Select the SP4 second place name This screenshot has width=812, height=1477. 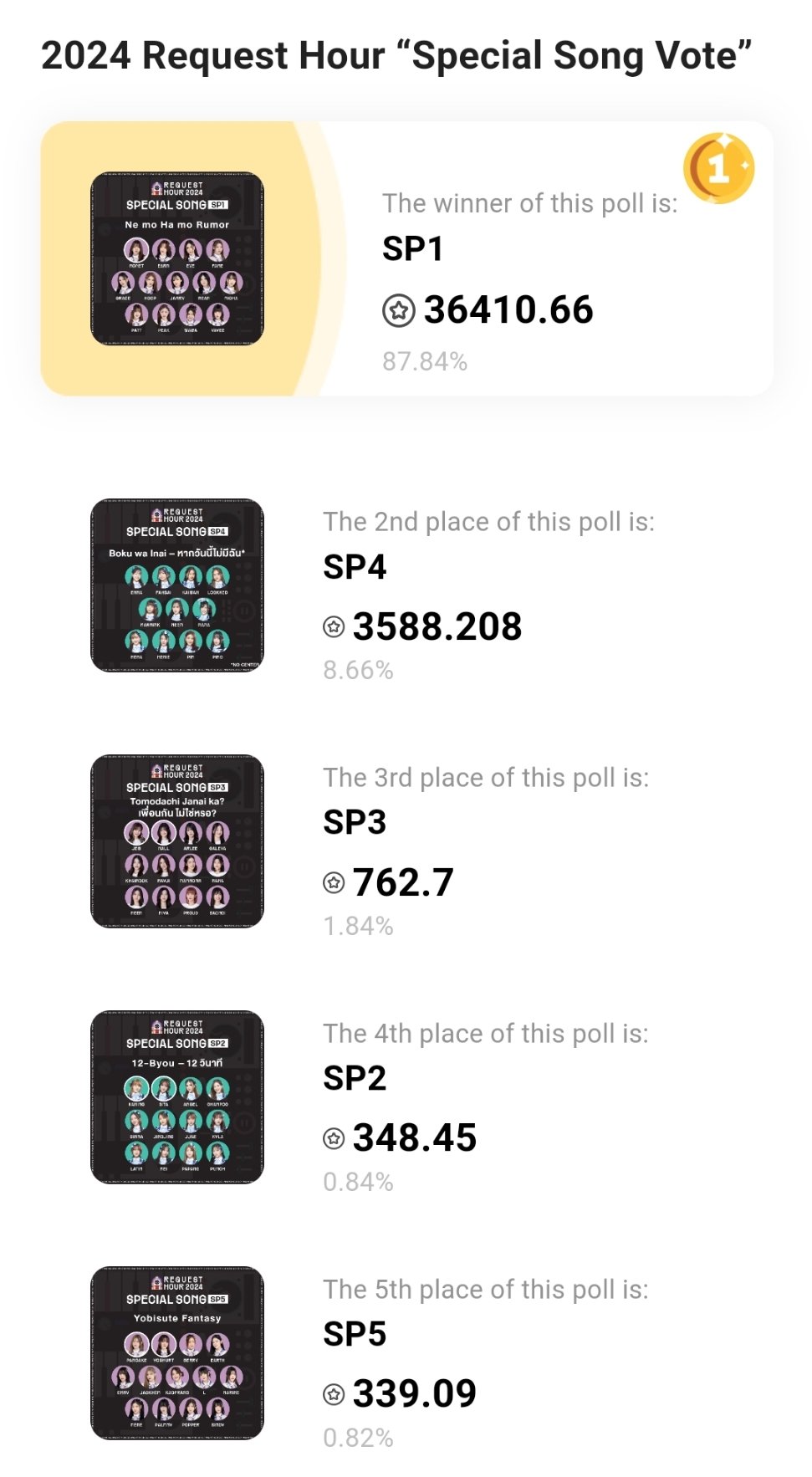tap(355, 567)
